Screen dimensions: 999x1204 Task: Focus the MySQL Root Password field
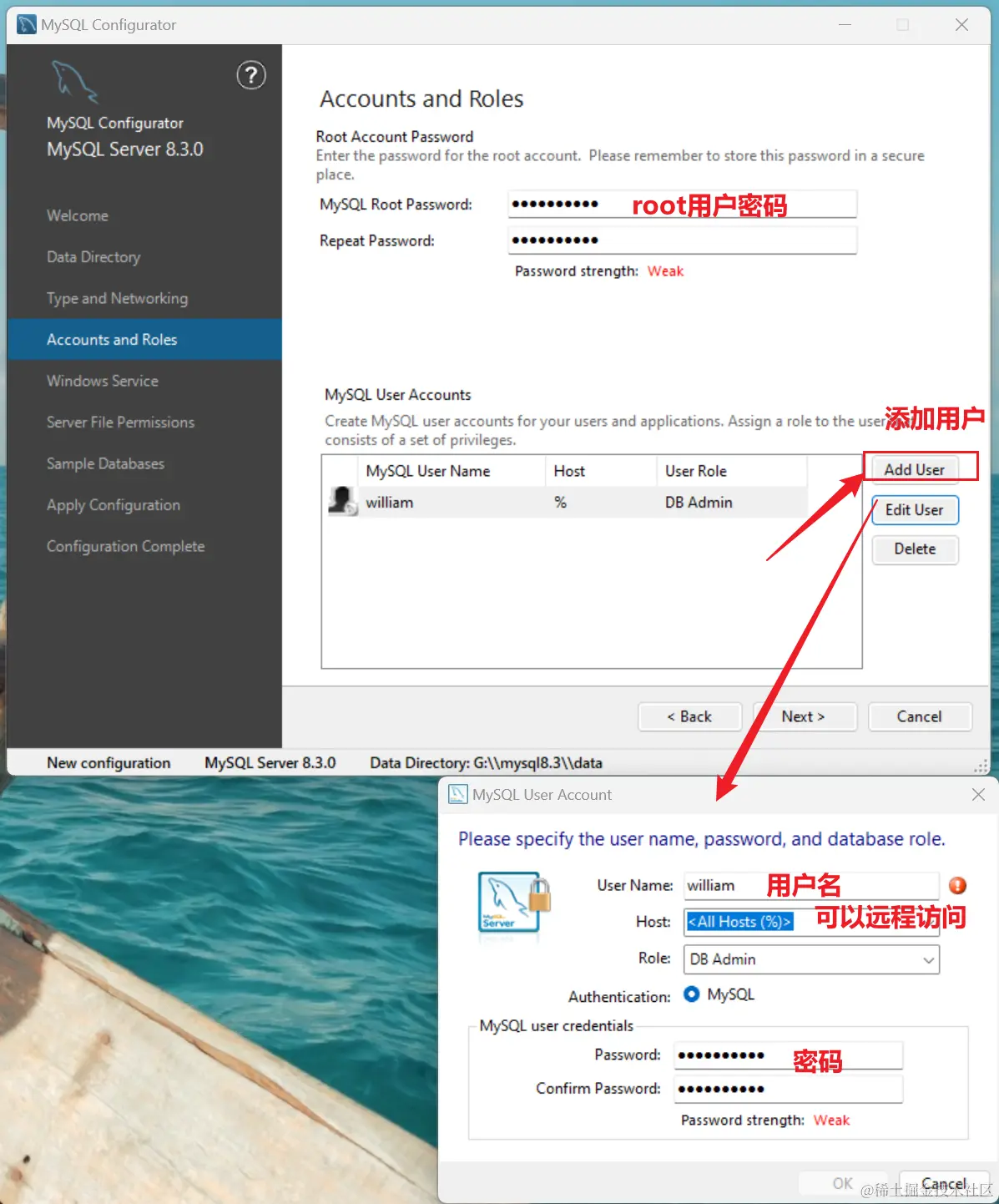[682, 205]
